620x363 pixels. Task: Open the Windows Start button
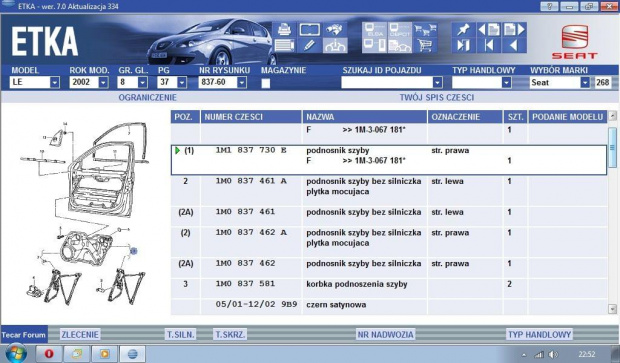tap(16, 353)
